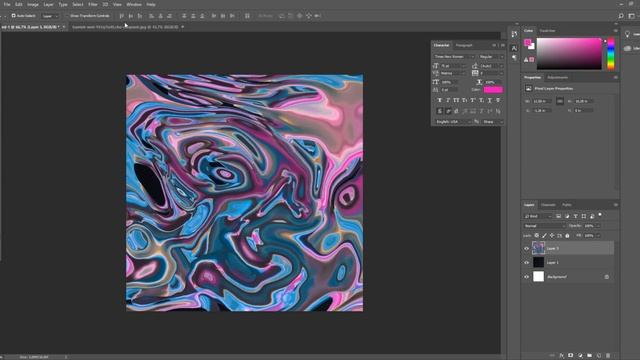This screenshot has width=640, height=360.
Task: Open the layer Opacity dropdown arrow
Action: click(598, 226)
